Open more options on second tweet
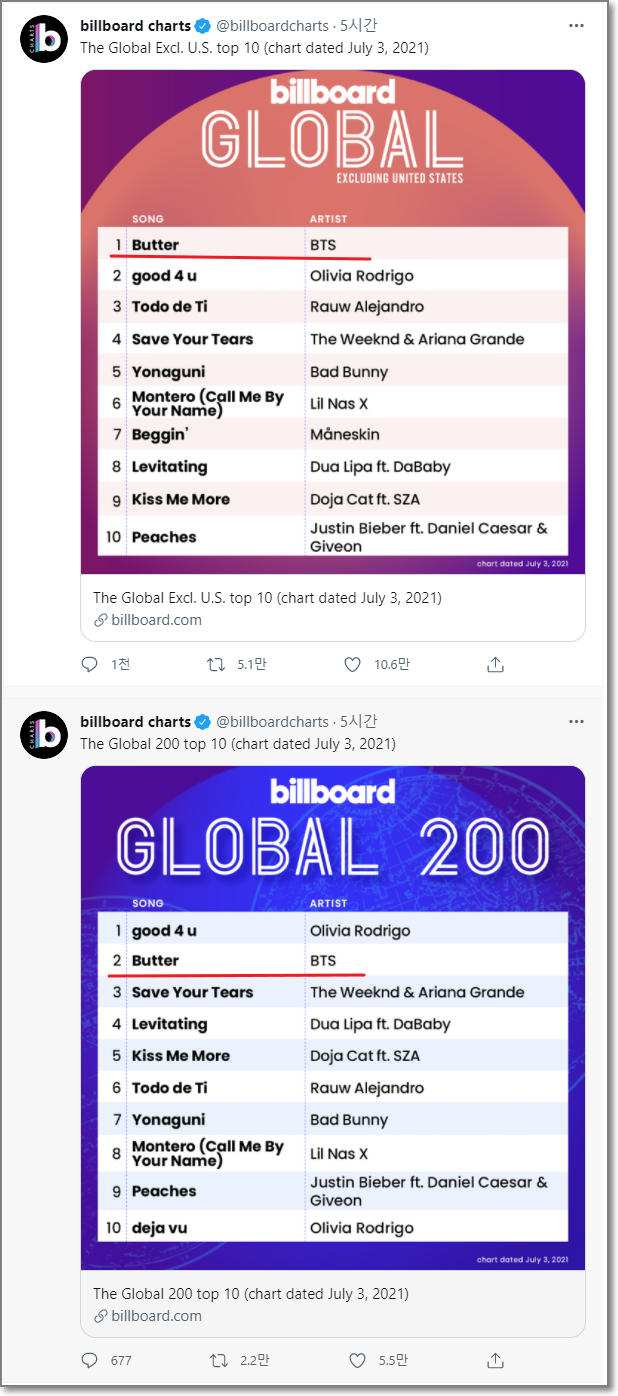The height and width of the screenshot is (1396, 618). click(x=576, y=722)
